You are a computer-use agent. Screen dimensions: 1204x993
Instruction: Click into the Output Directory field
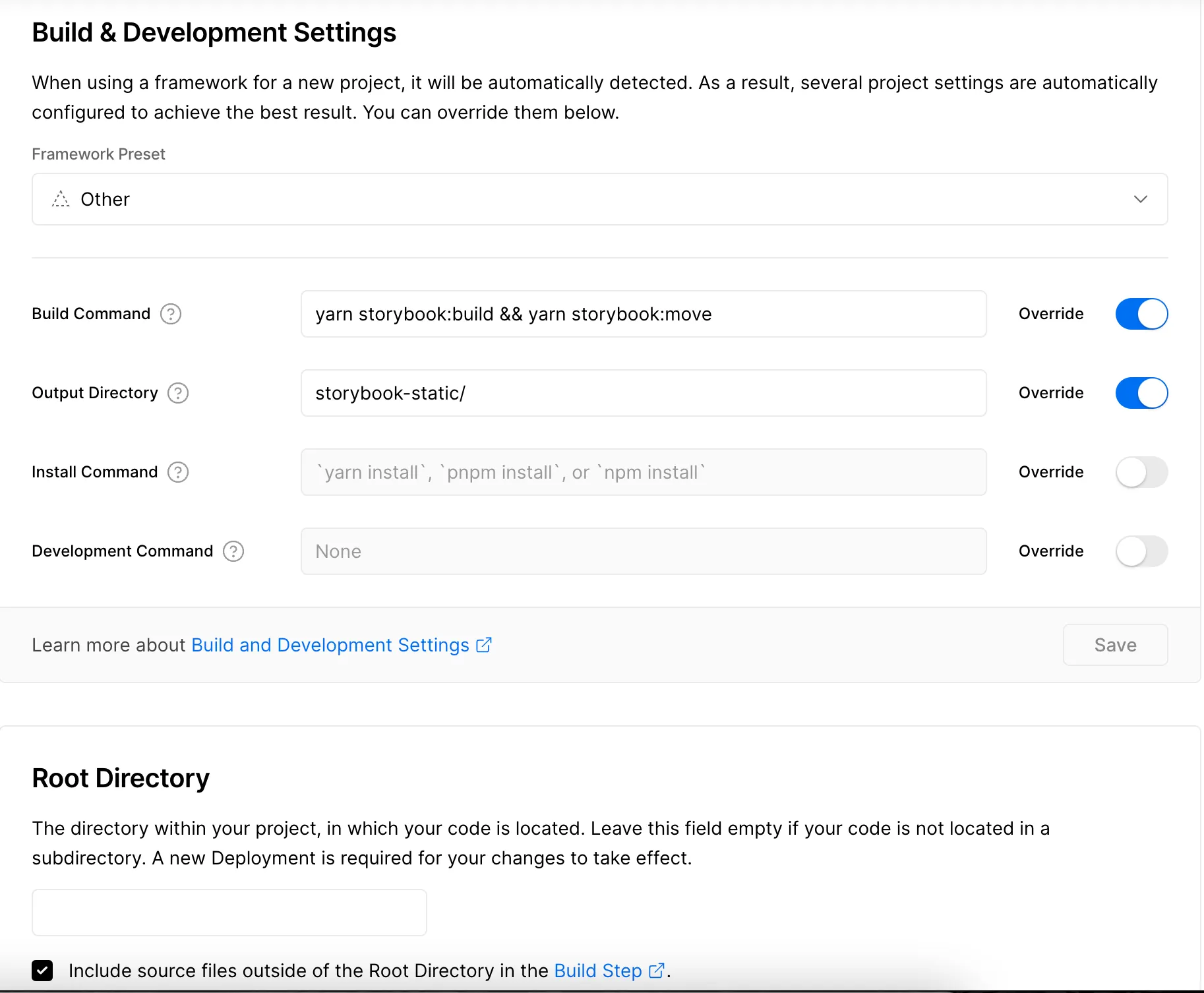[643, 393]
